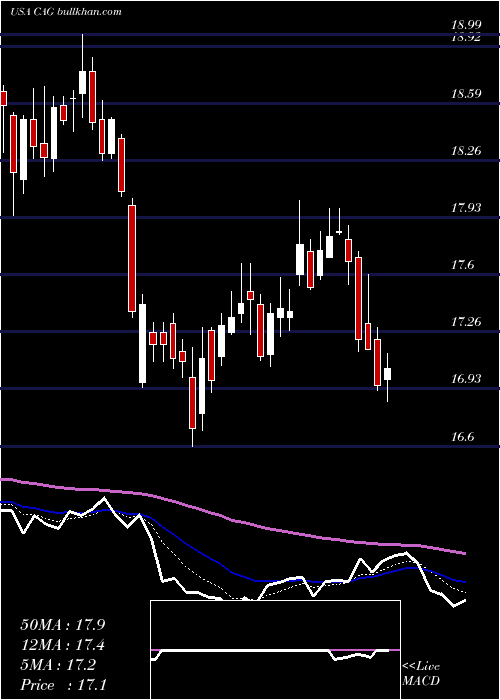Click the 18.99 price level label
500x700 pixels.
pyautogui.click(x=465, y=26)
